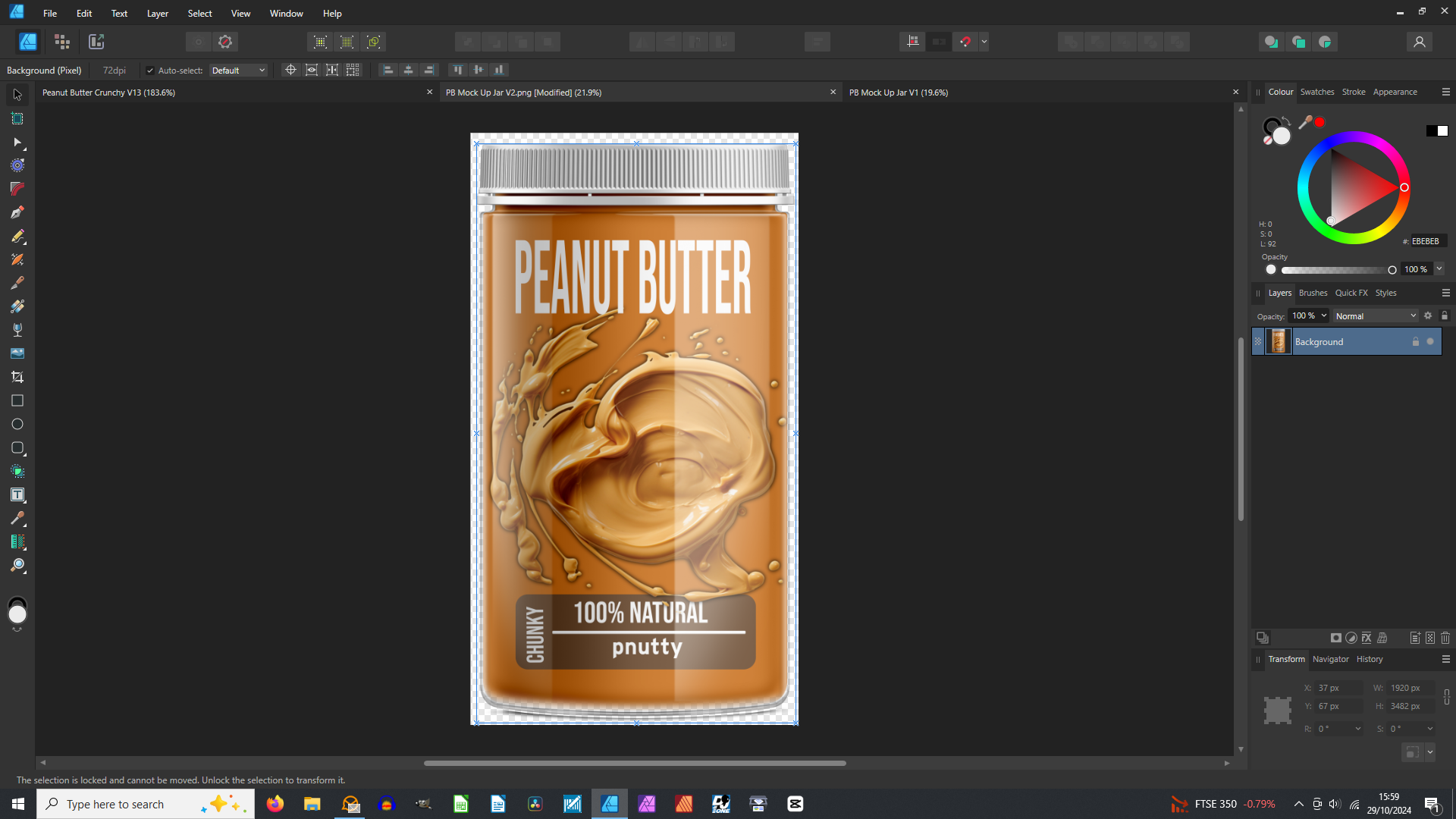Select the Node tool
Image resolution: width=1456 pixels, height=819 pixels.
coord(17,142)
